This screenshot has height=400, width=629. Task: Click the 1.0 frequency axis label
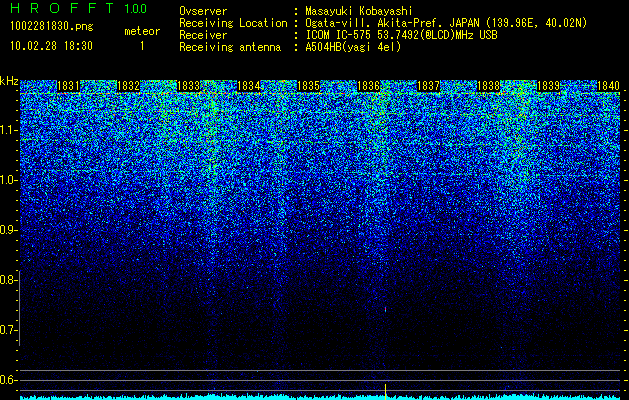click(x=8, y=180)
